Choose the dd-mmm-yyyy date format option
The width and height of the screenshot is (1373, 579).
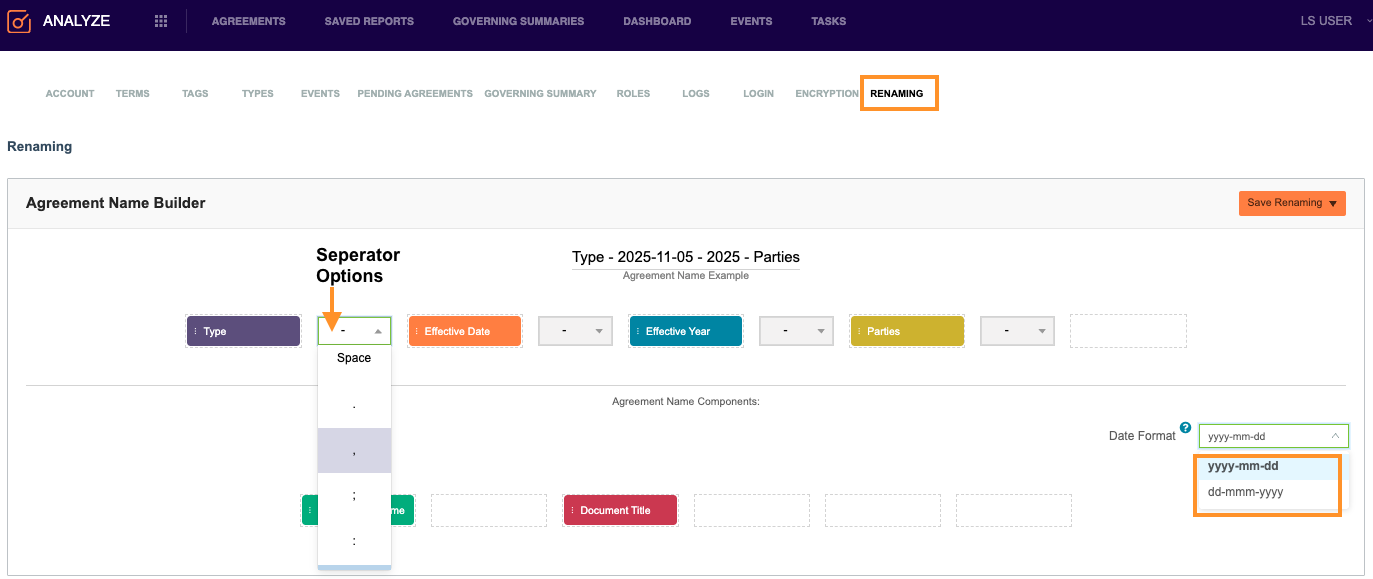pos(1245,492)
